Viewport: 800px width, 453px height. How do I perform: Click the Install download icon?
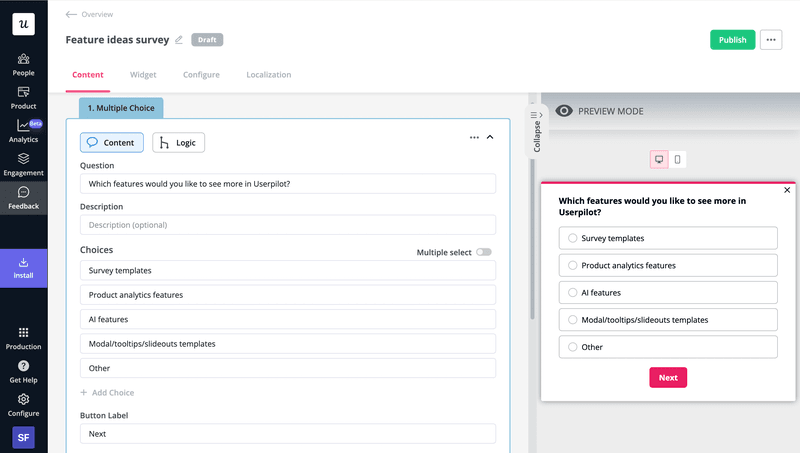[x=23, y=263]
